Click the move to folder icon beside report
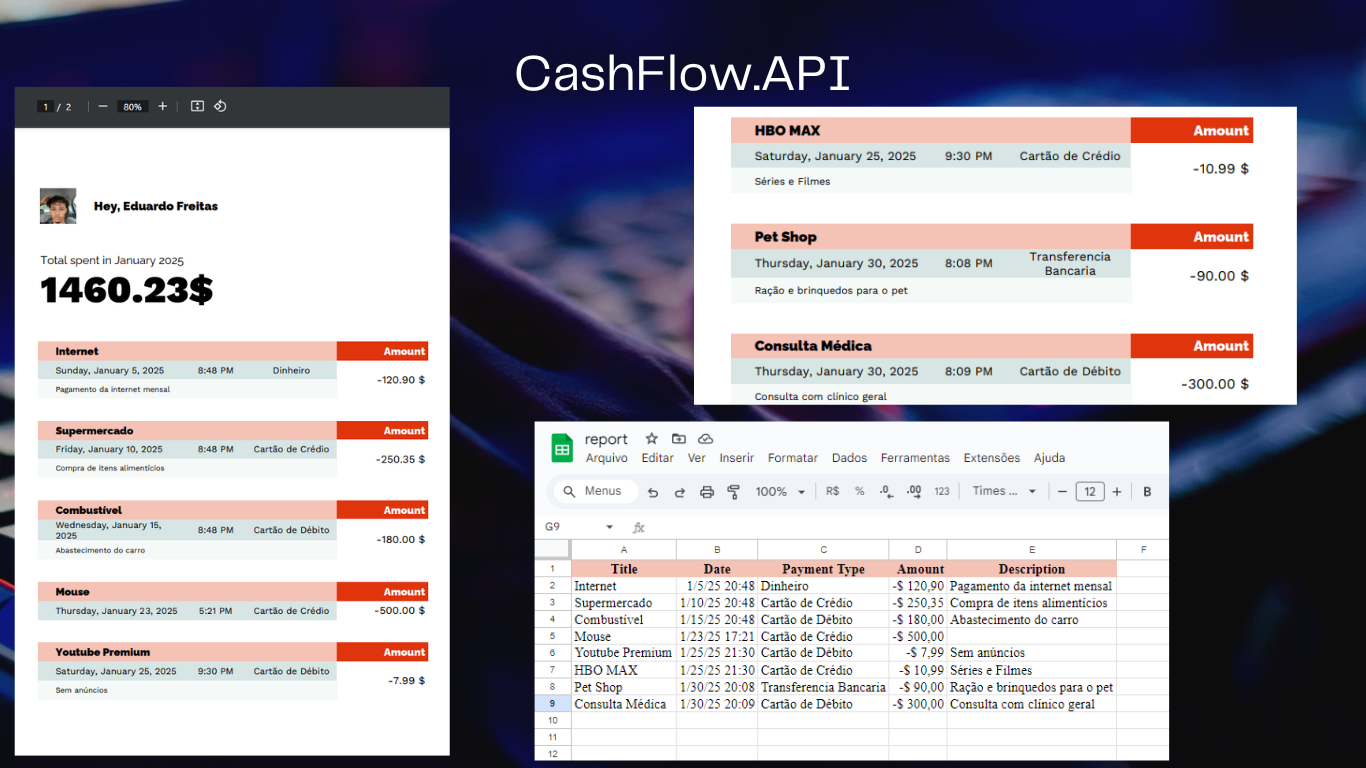Screen dimensions: 1366x768 pos(679,439)
